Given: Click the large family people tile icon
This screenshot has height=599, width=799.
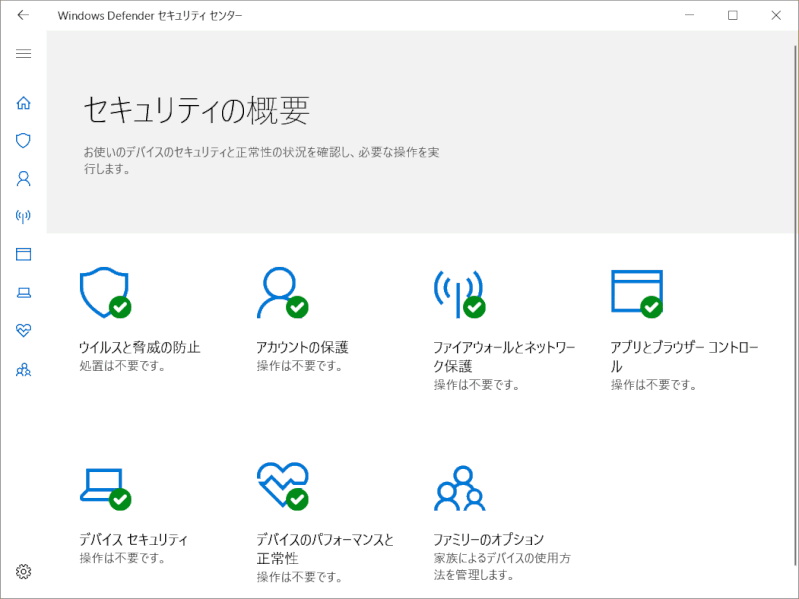Looking at the screenshot, I should [x=460, y=488].
